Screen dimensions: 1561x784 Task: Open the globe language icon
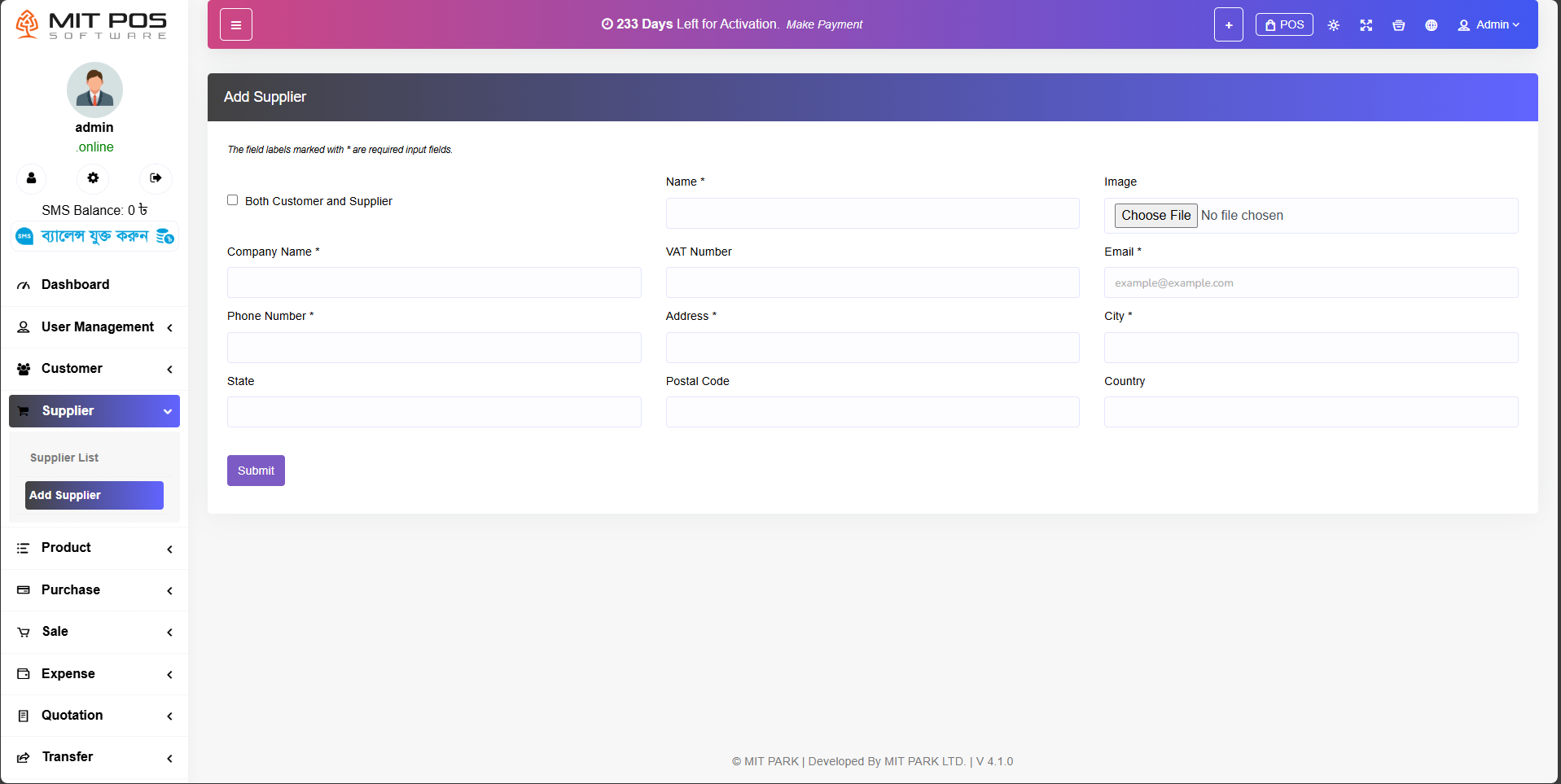point(1431,25)
